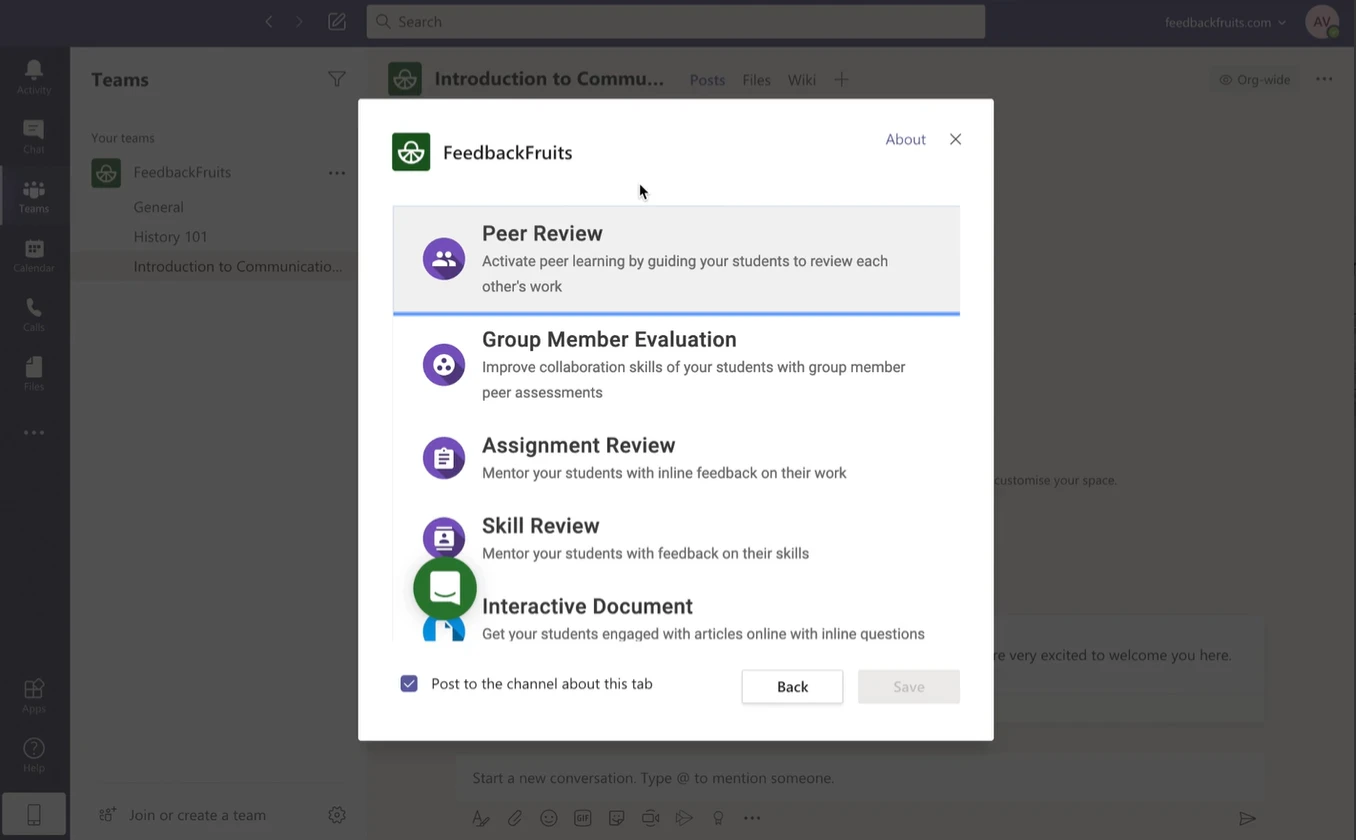Screen dimensions: 1356x840
Task: Open FeedbackFruits team more options ellipsis
Action: point(337,173)
